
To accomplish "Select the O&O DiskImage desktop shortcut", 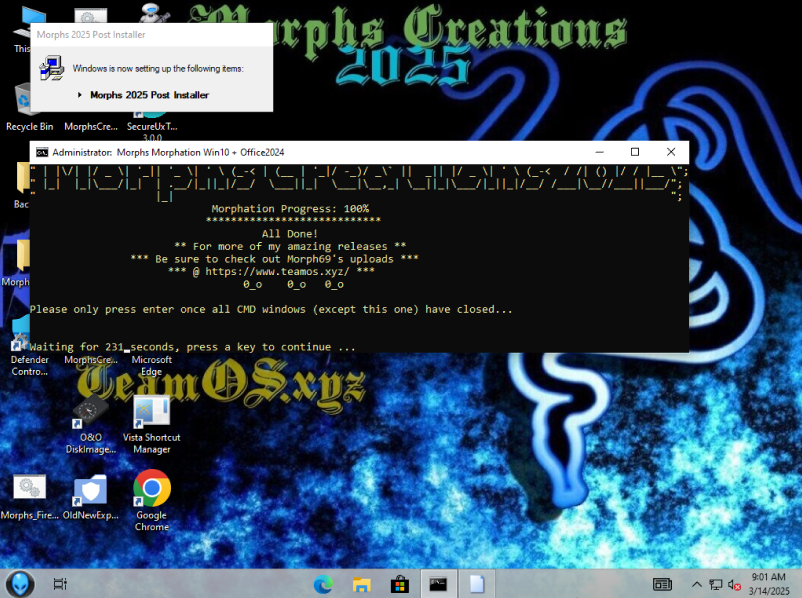I will [x=91, y=425].
